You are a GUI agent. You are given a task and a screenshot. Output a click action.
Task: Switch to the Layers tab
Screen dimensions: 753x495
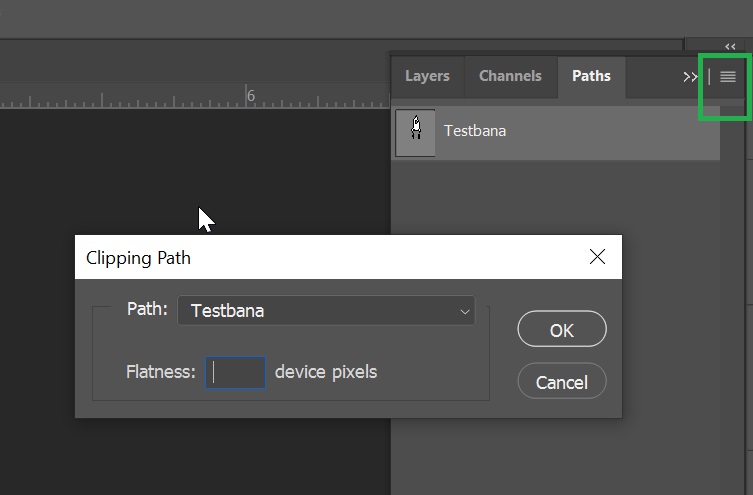coord(427,76)
